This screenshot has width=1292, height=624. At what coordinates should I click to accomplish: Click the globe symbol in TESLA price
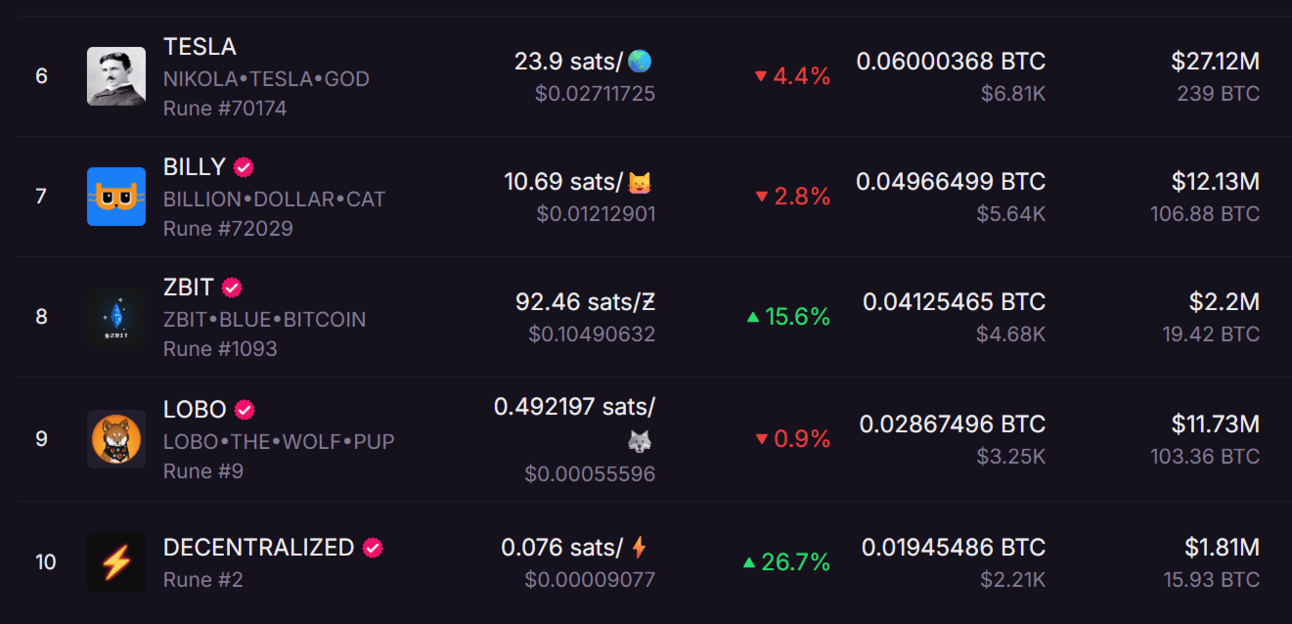pyautogui.click(x=640, y=62)
